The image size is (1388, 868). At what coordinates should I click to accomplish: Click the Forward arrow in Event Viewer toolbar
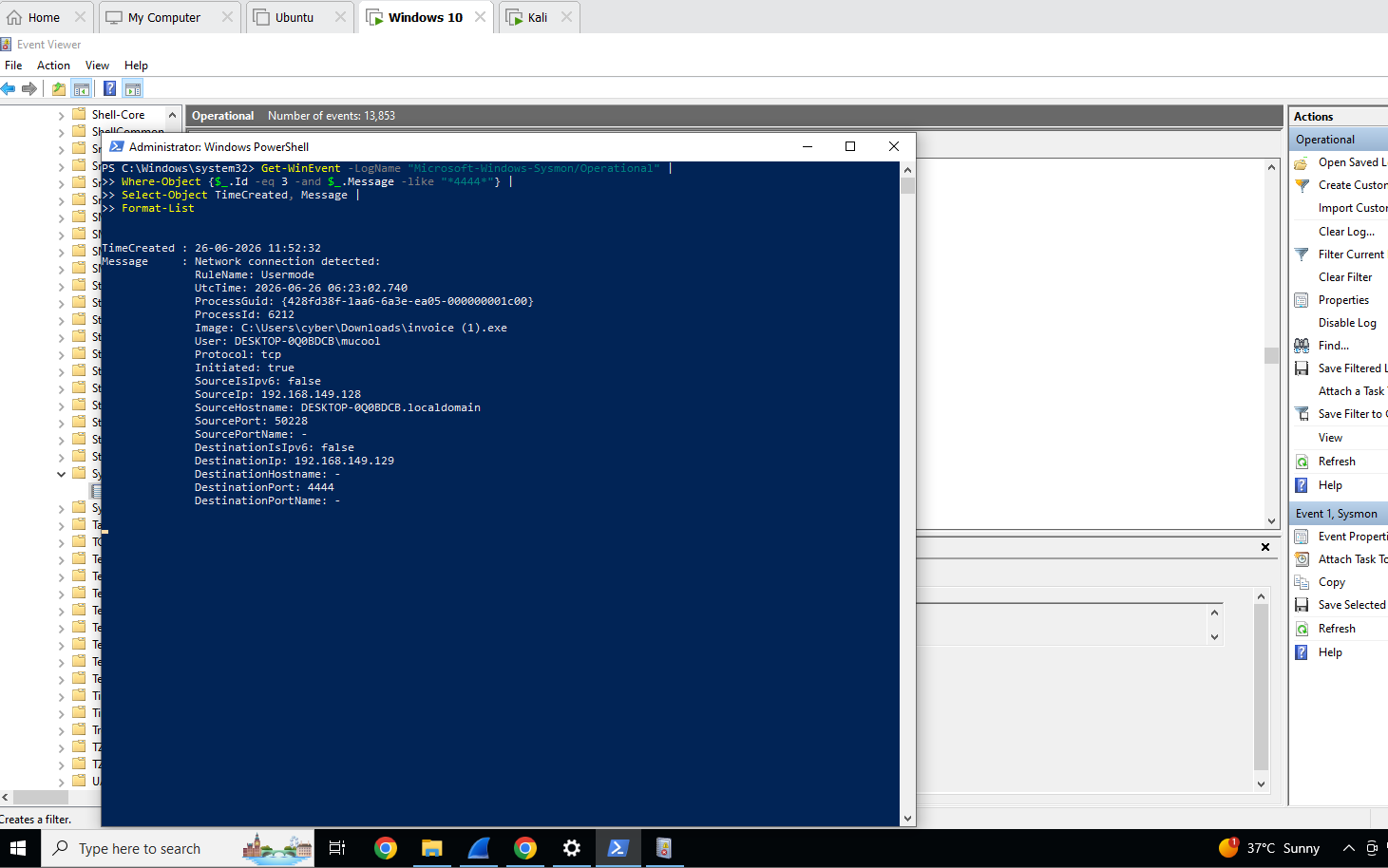[x=29, y=88]
